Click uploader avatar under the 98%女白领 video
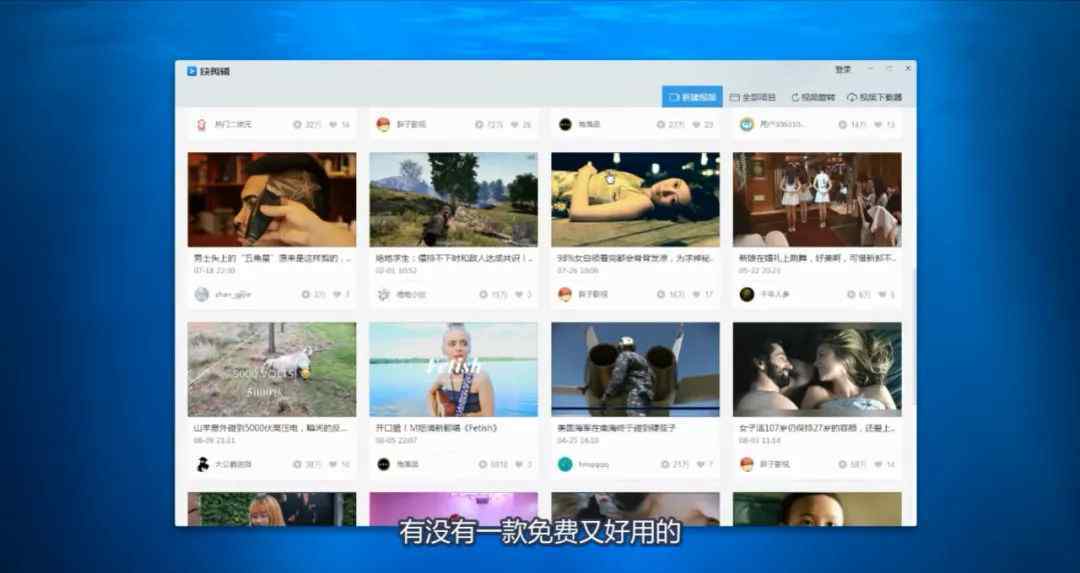 pos(565,294)
